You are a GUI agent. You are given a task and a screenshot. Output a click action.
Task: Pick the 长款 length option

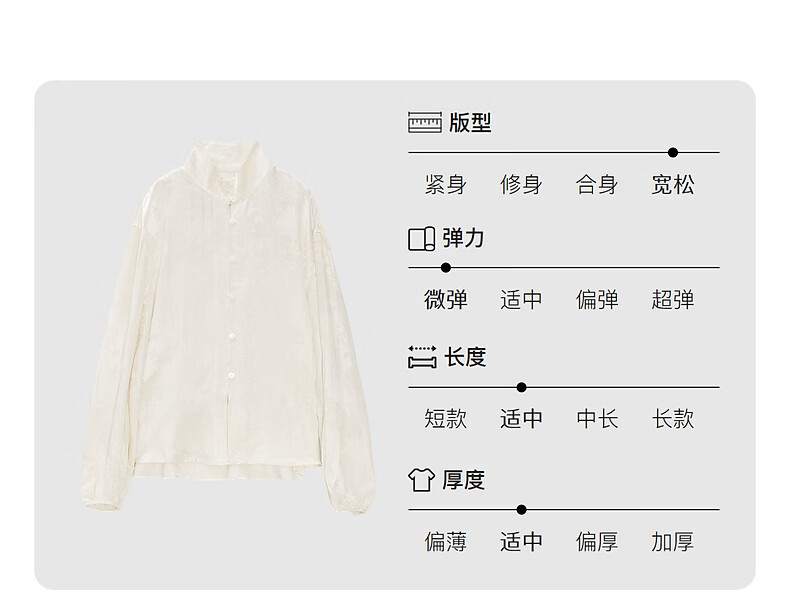coord(673,419)
